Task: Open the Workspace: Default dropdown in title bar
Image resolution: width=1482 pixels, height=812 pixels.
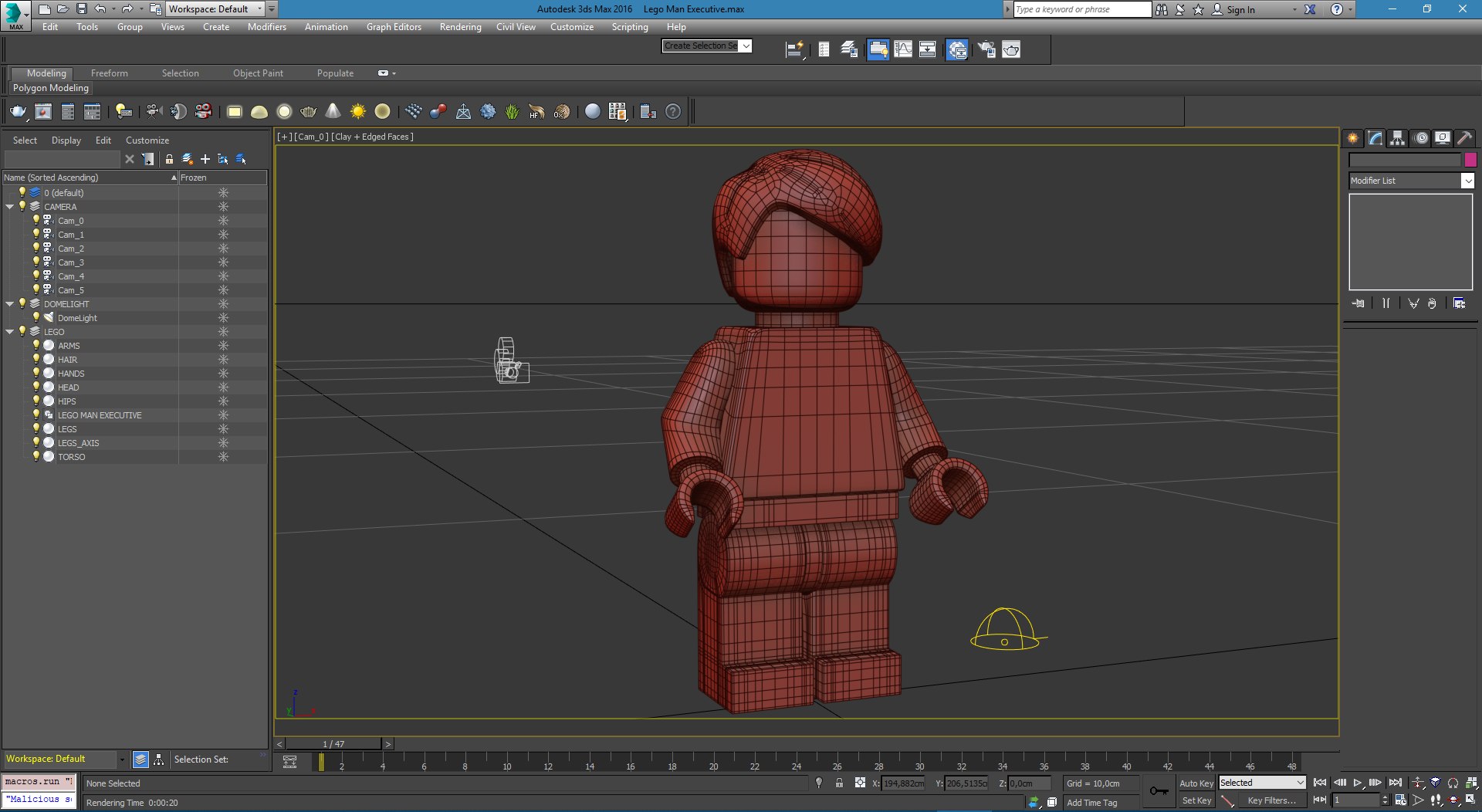Action: point(260,9)
